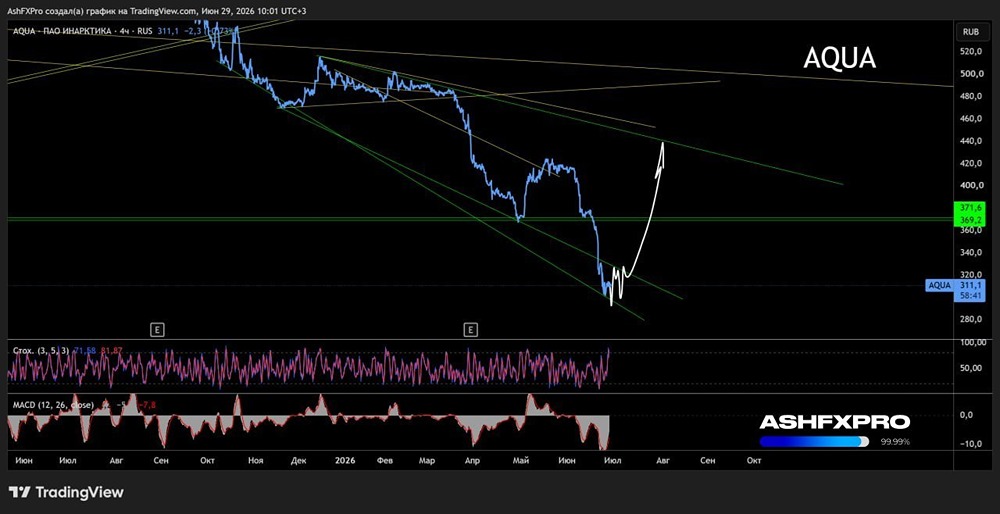Screen dimensions: 1000x514
Task: Select the RUB currency button
Action: coord(971,31)
